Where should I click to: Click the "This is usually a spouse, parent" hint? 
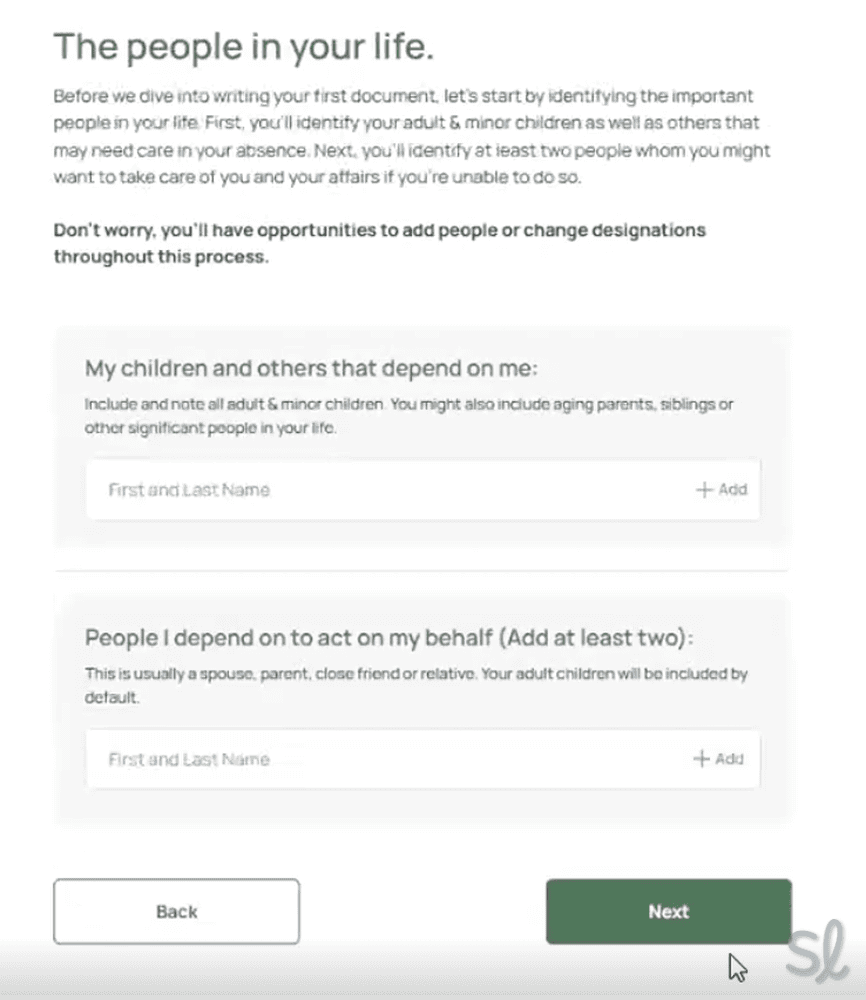(415, 683)
